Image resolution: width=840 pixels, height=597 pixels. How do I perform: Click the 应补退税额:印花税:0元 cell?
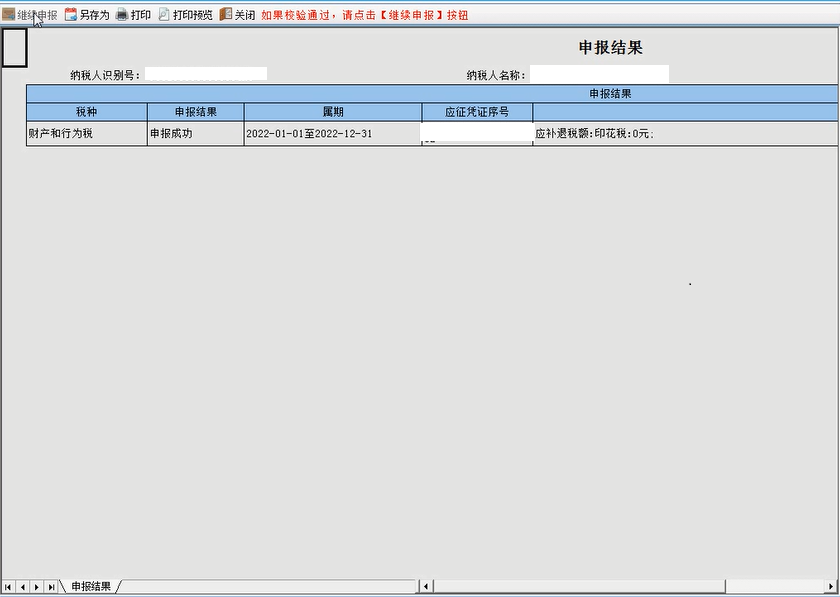pyautogui.click(x=686, y=133)
